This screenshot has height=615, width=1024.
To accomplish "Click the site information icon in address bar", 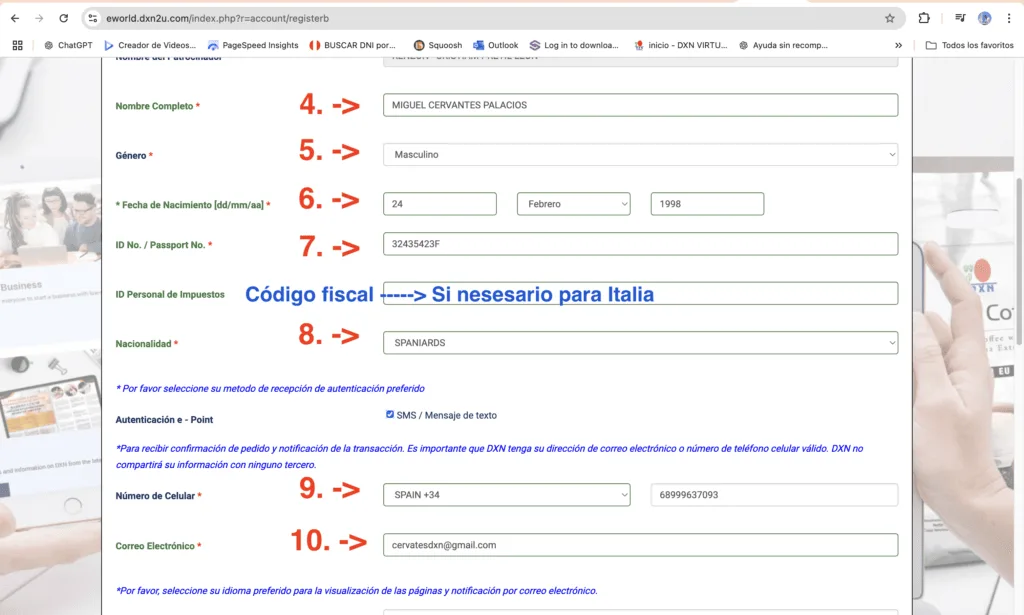I will tap(93, 18).
